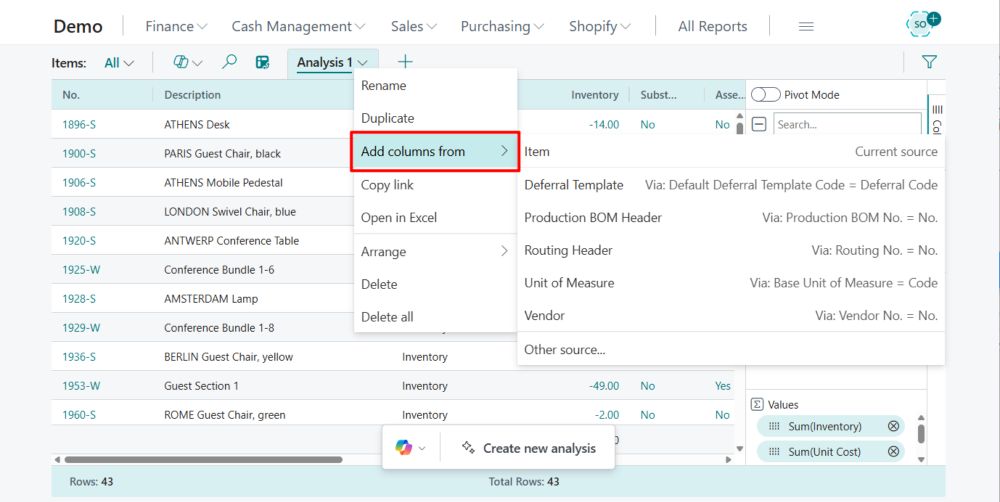Expand the Cash Management menu

(298, 26)
